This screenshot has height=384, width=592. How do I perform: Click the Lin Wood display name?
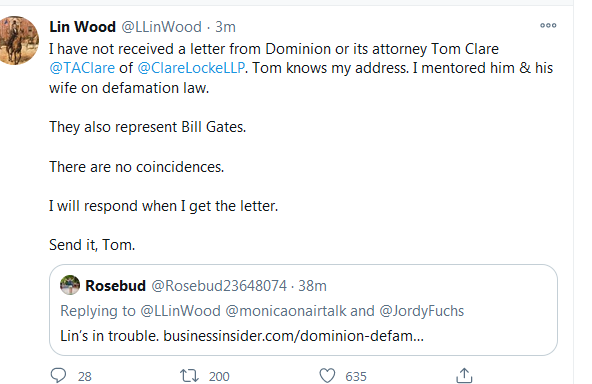click(x=82, y=27)
